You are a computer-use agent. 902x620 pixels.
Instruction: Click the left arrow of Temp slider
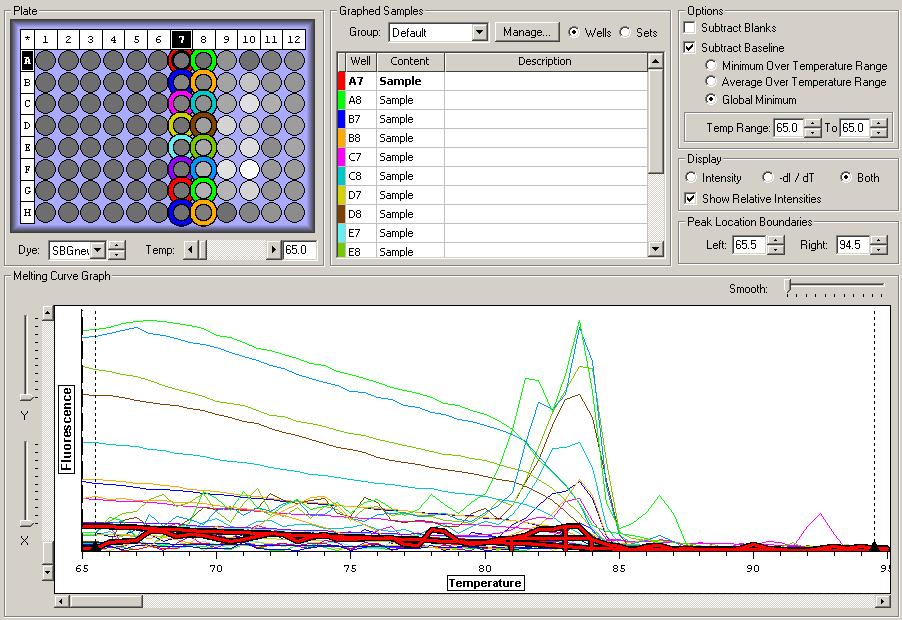(191, 250)
